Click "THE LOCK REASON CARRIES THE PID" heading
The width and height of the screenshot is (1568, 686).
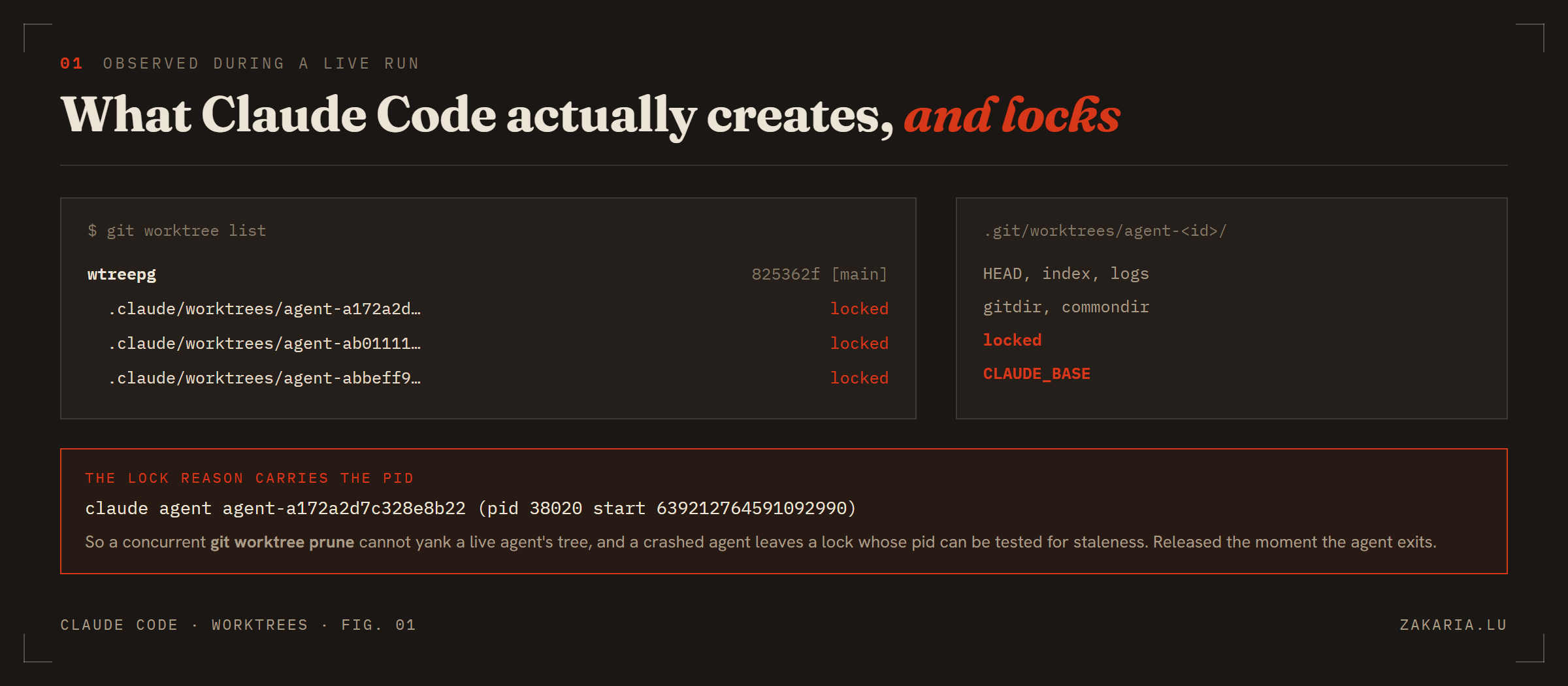[x=250, y=478]
